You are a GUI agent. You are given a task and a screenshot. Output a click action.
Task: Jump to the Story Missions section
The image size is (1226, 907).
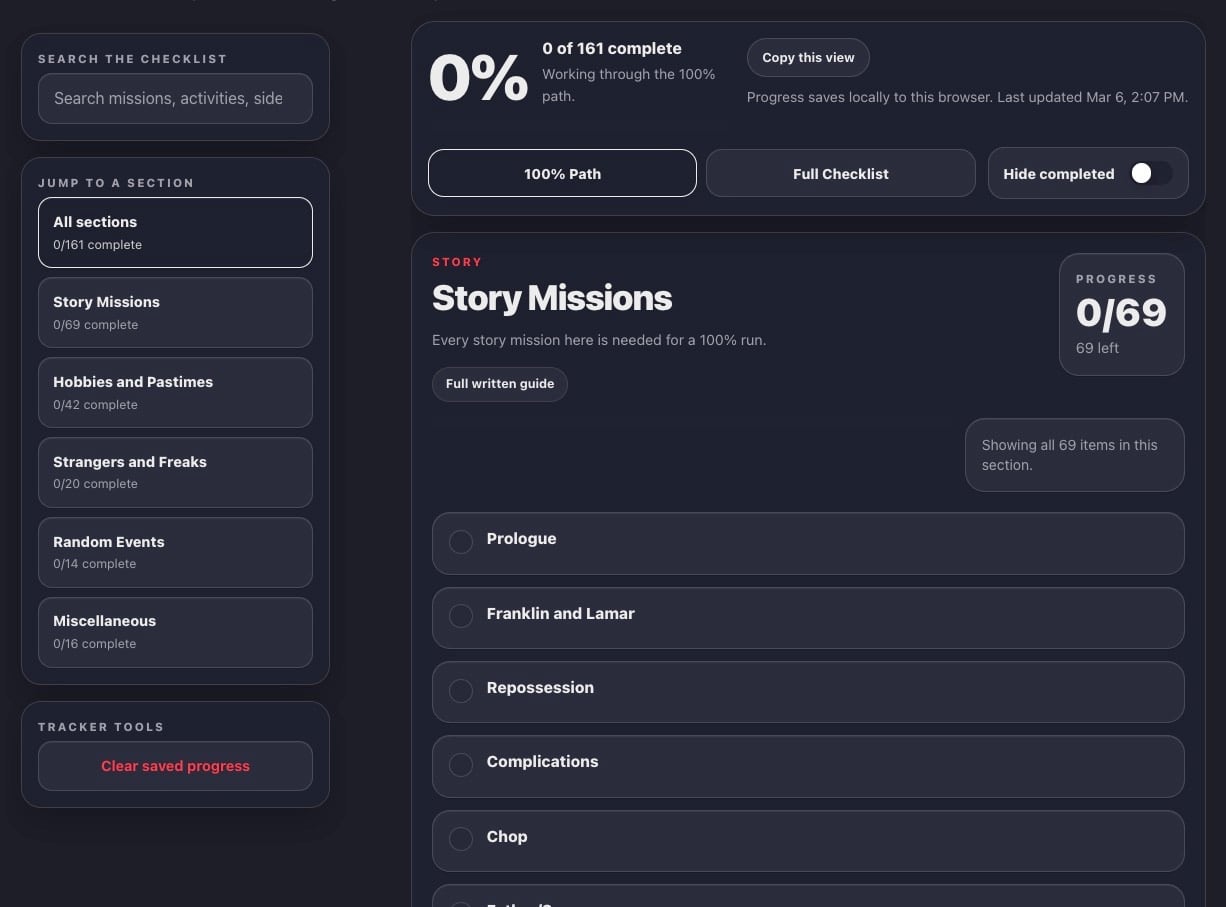click(175, 312)
